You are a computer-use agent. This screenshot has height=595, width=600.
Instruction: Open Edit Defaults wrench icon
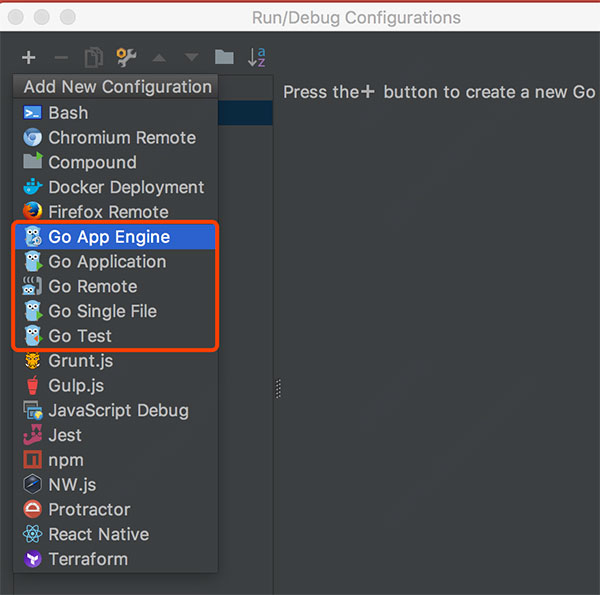[x=126, y=58]
